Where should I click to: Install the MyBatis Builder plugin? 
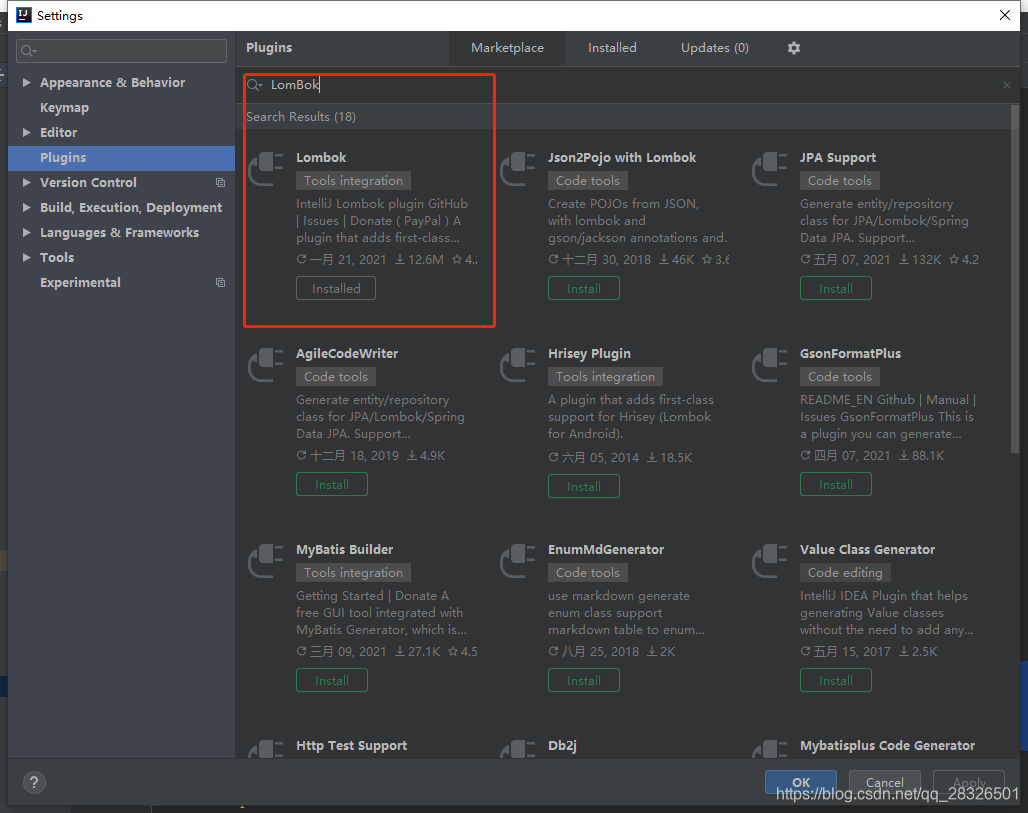[332, 681]
